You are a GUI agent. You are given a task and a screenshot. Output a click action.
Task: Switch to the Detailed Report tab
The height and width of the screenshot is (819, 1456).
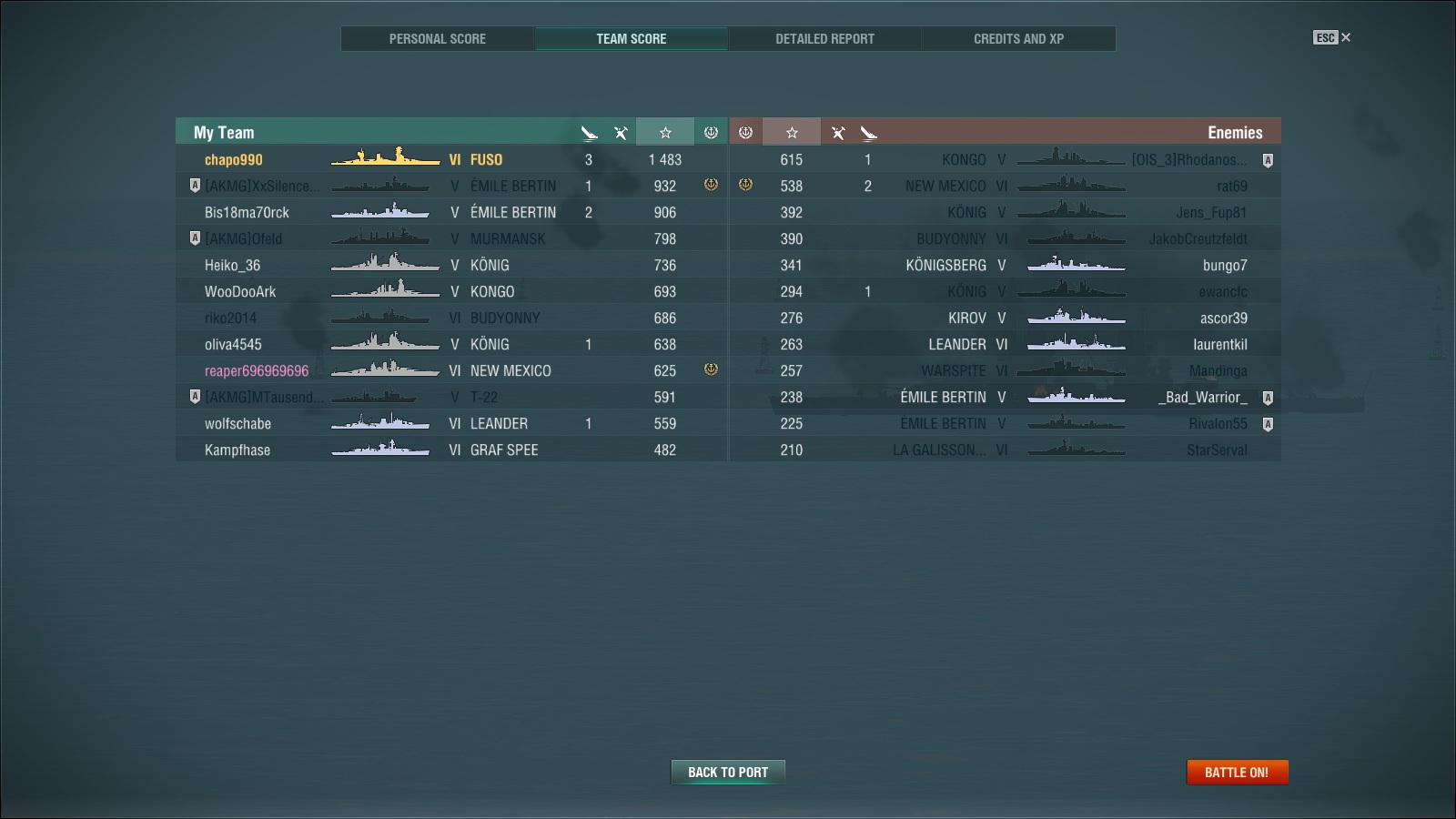[824, 39]
